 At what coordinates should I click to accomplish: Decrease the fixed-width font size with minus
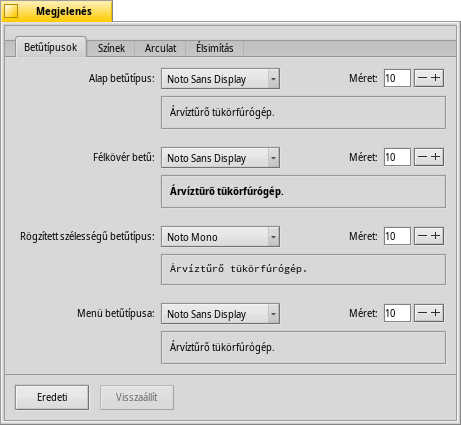pos(422,236)
